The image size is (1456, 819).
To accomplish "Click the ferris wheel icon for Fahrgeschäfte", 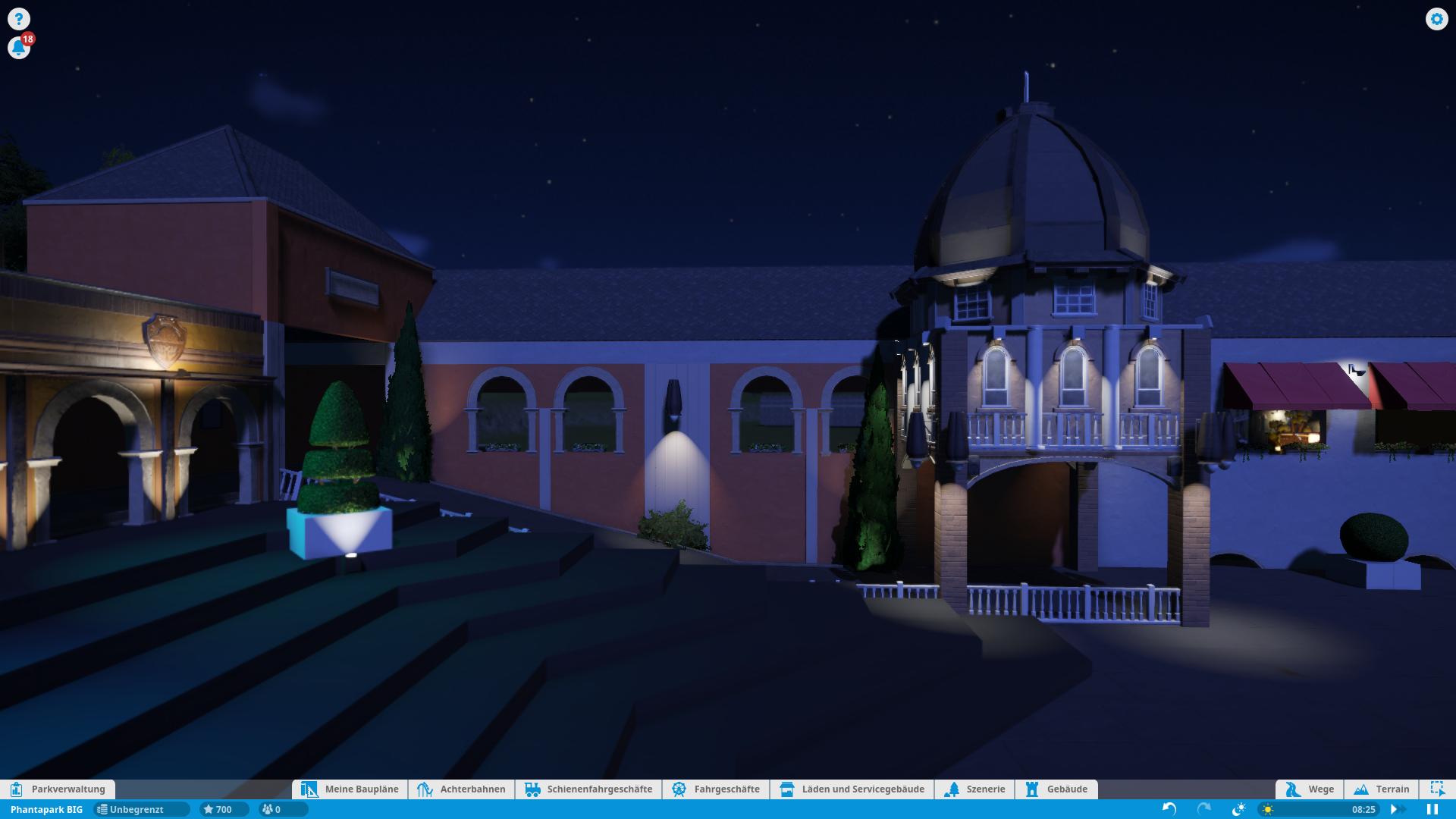I will [x=679, y=789].
